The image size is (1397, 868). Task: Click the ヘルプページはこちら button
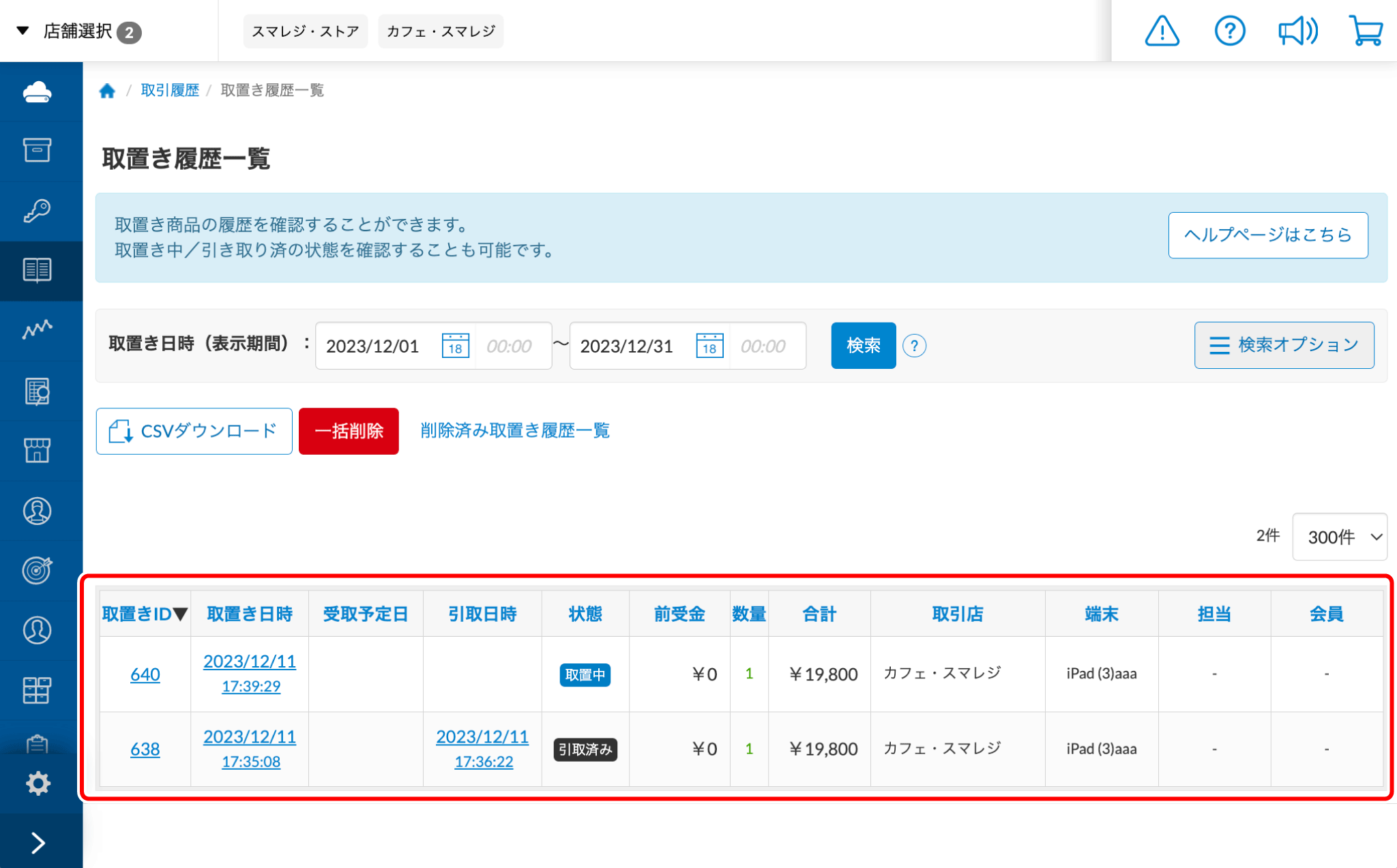(x=1268, y=235)
